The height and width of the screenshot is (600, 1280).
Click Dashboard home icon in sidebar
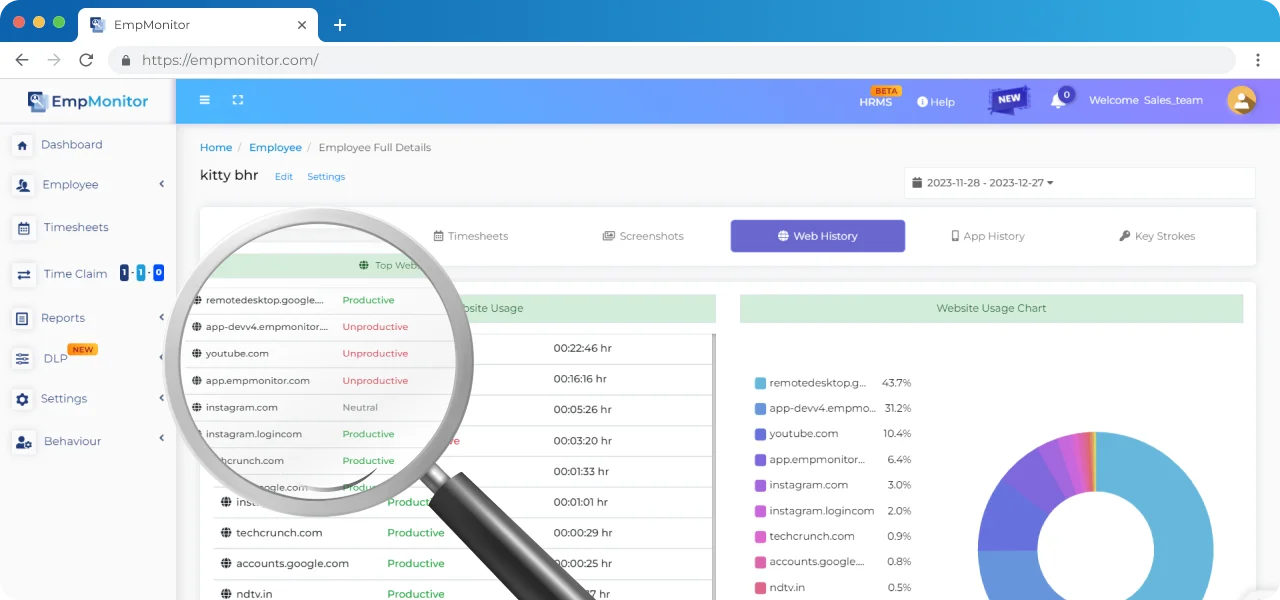coord(23,145)
